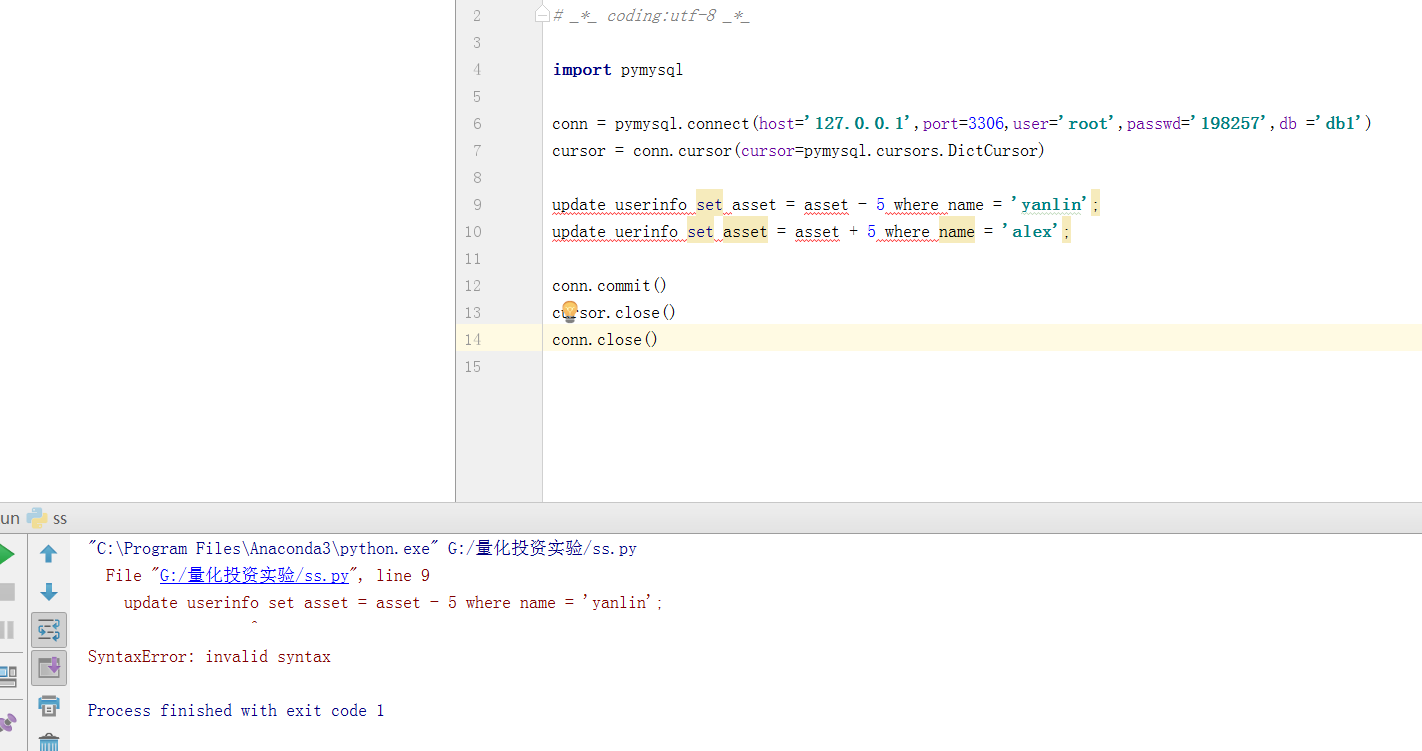
Task: Jump up the stack trace
Action: point(49,554)
